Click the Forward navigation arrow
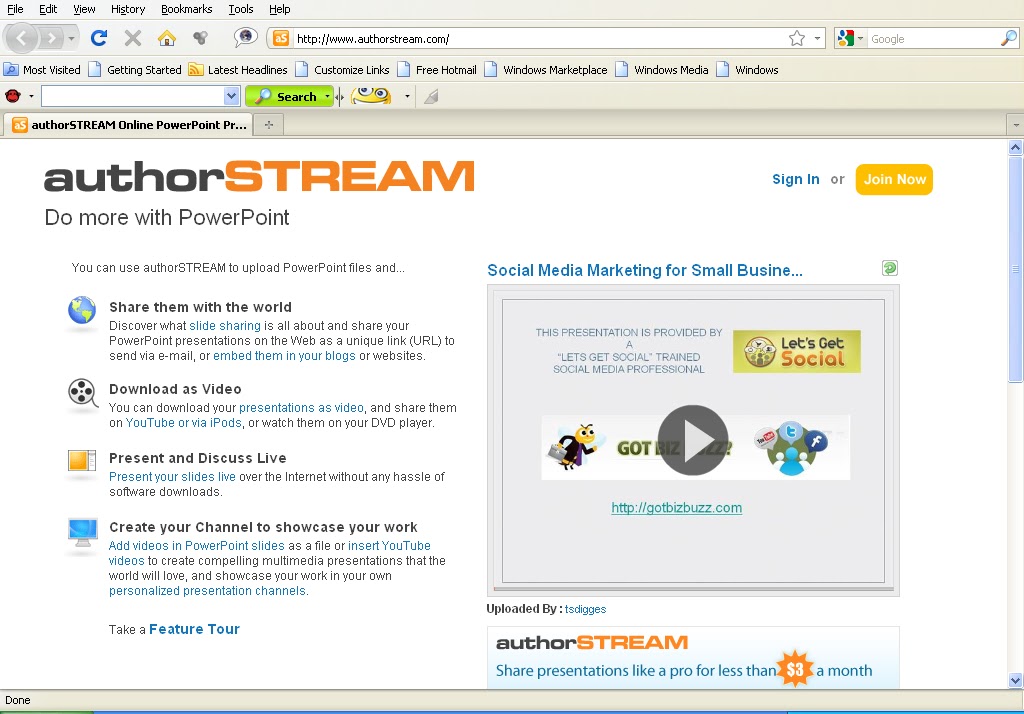This screenshot has width=1024, height=714. [x=51, y=39]
